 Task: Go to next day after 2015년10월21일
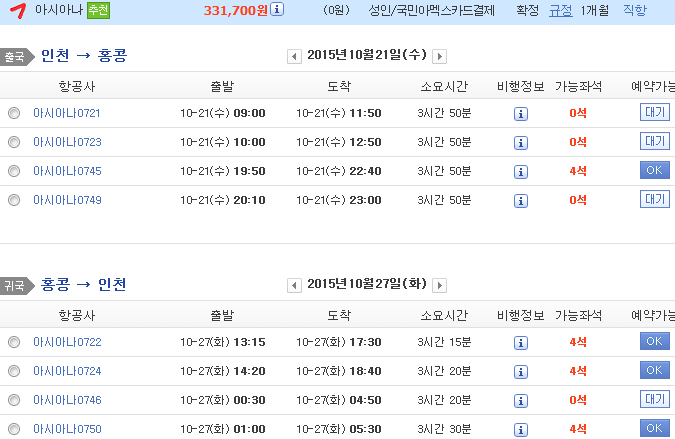click(439, 56)
